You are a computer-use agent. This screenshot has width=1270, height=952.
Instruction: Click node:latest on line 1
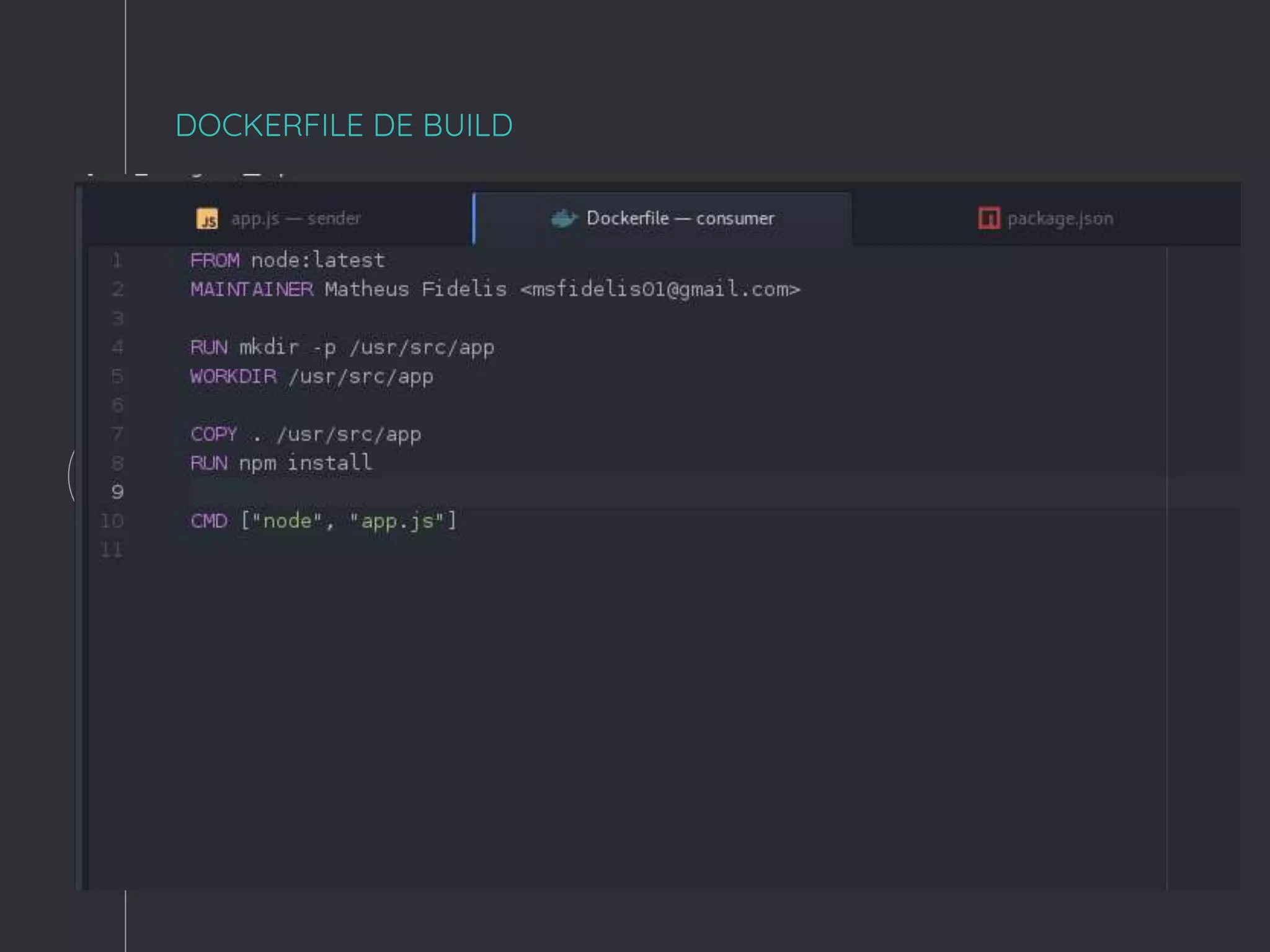(318, 260)
